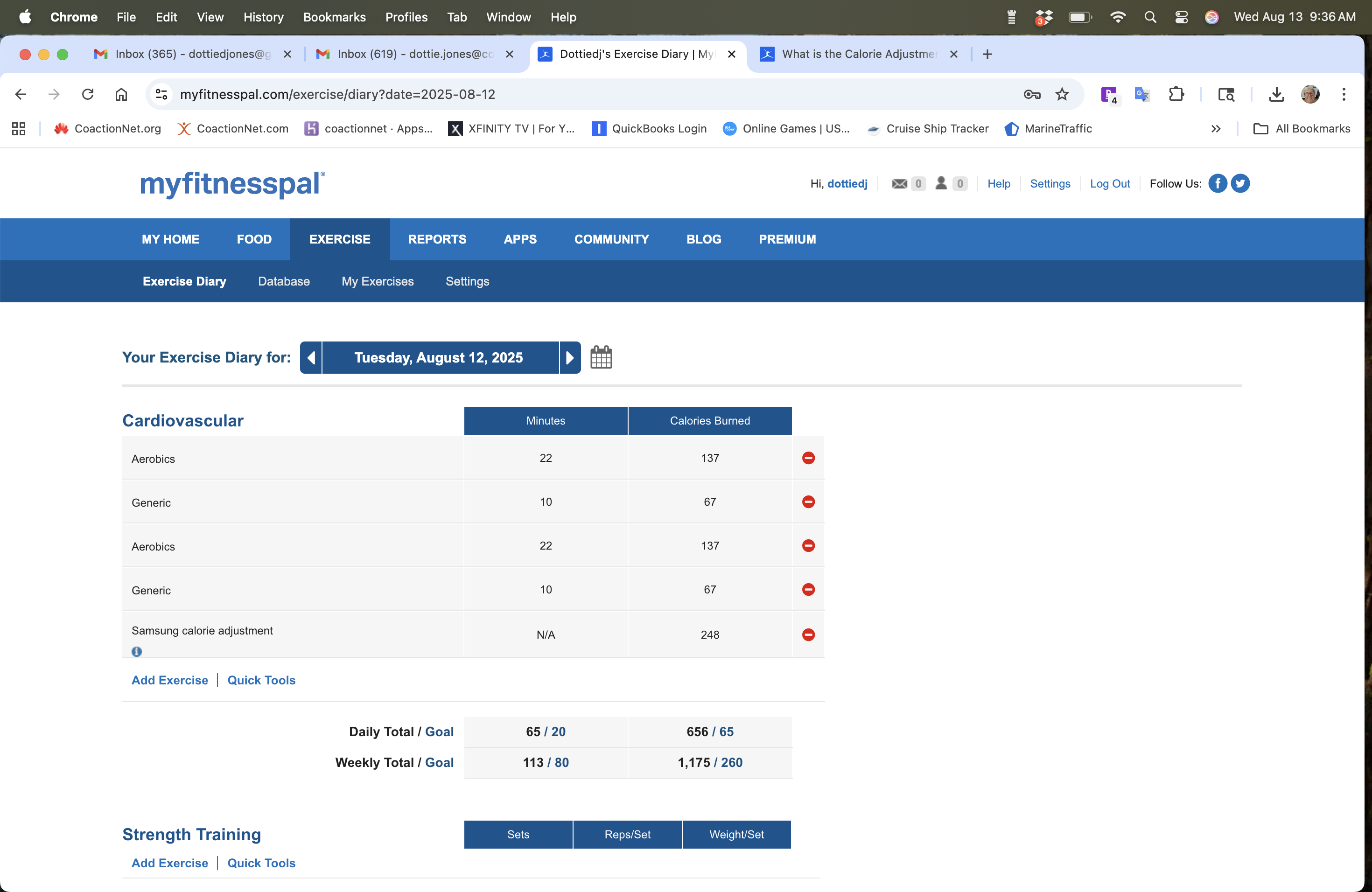Go to previous day in diary

tap(311, 357)
